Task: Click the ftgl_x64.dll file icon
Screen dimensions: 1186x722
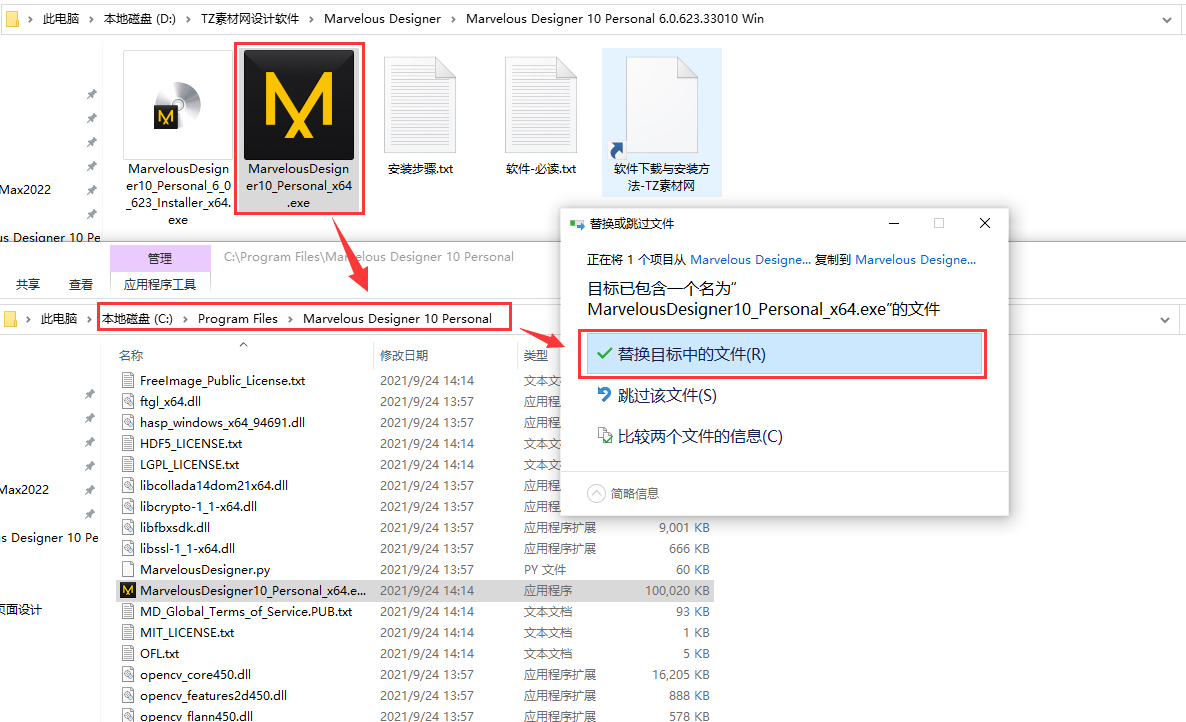Action: point(128,401)
